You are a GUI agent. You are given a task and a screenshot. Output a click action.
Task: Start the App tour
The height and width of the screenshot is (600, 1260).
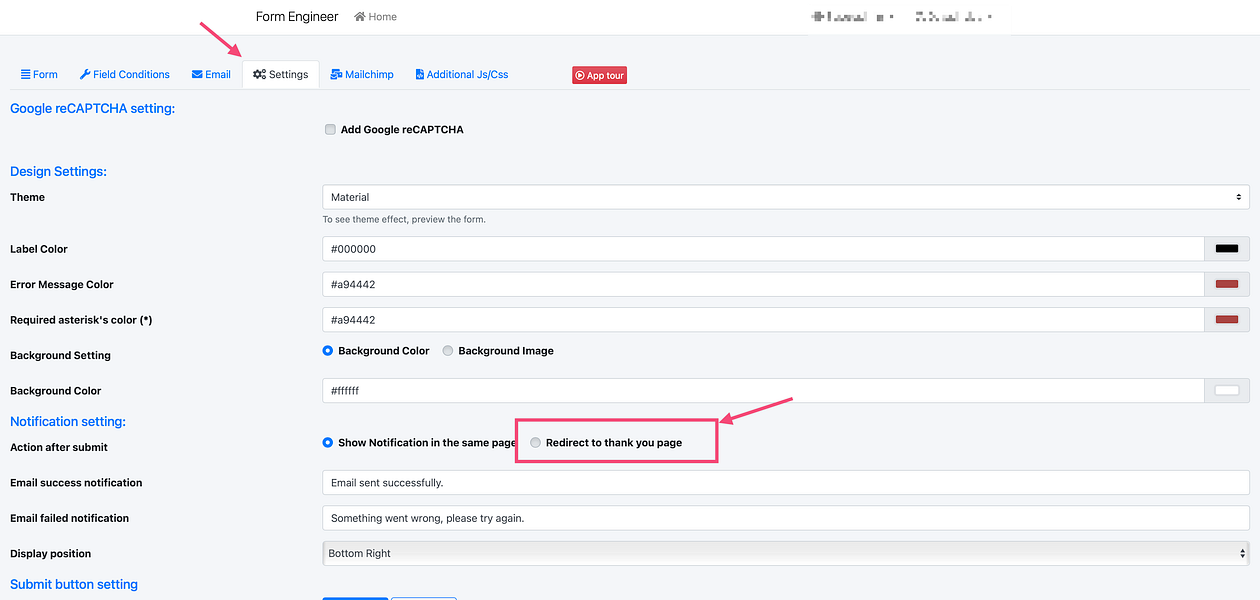[x=599, y=75]
